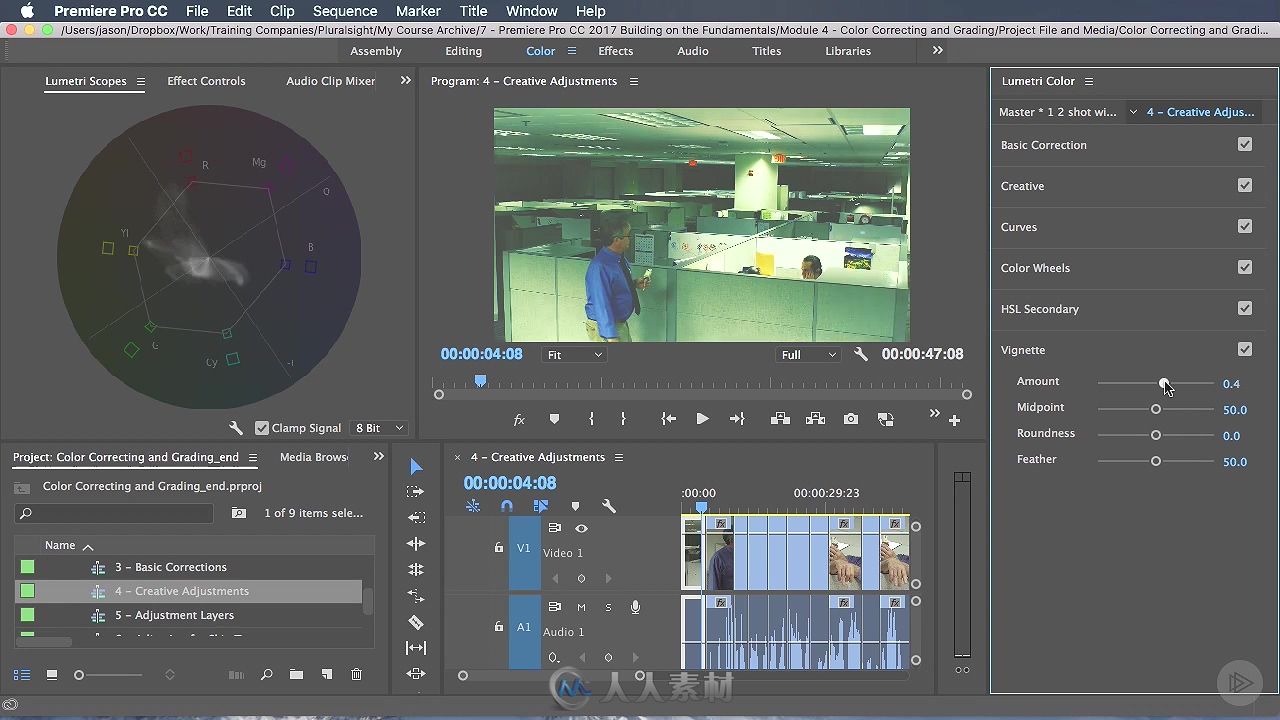Open the File menu

tap(197, 11)
